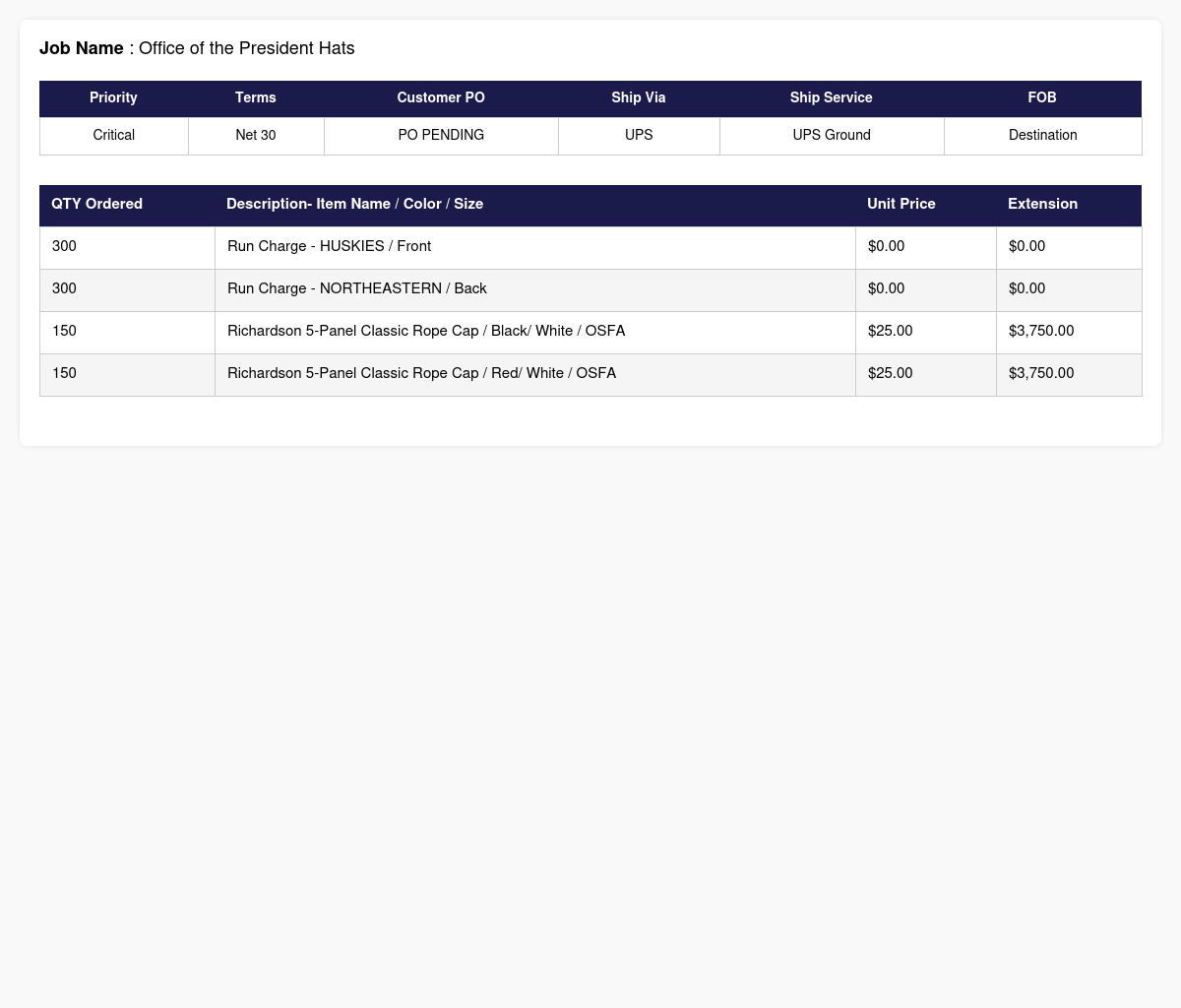Click the Run Charge HUSKIES Front row
This screenshot has width=1181, height=1008.
click(590, 247)
